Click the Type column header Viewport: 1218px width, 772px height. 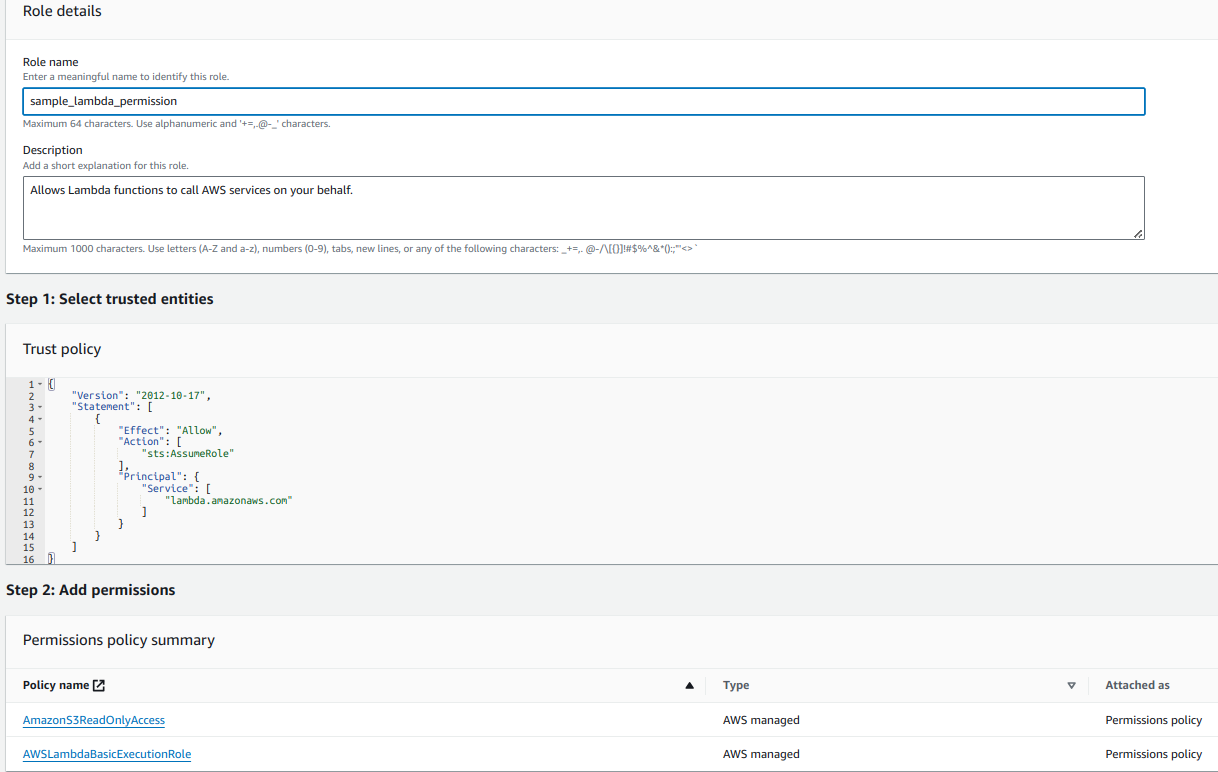[736, 685]
